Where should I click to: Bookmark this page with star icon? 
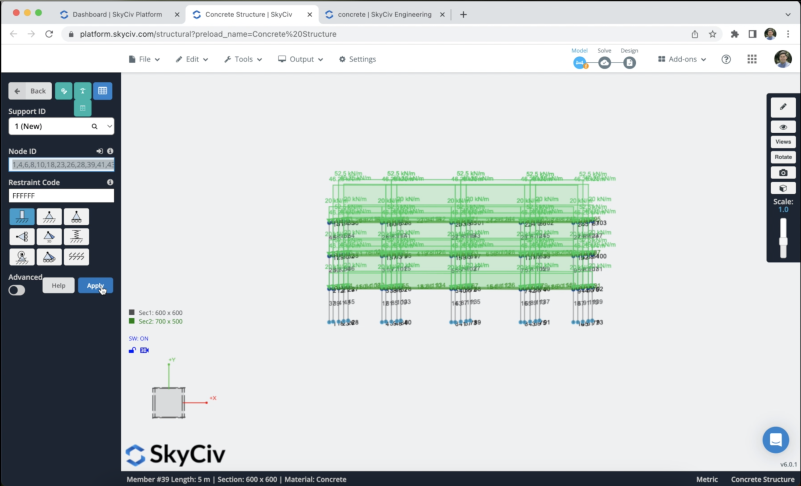tap(713, 34)
